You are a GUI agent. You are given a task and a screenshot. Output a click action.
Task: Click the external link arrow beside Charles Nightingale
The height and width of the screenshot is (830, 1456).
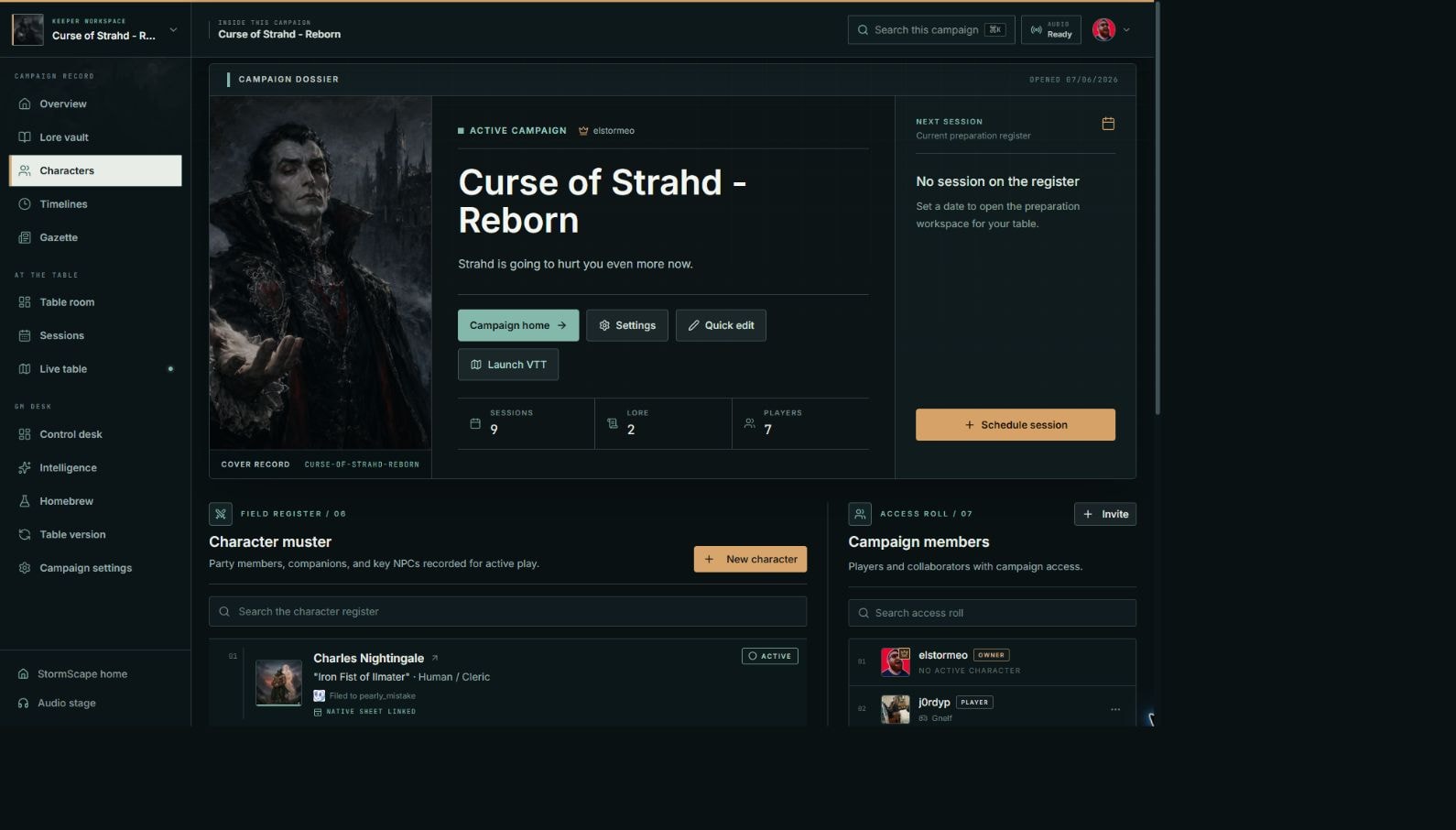[x=435, y=658]
